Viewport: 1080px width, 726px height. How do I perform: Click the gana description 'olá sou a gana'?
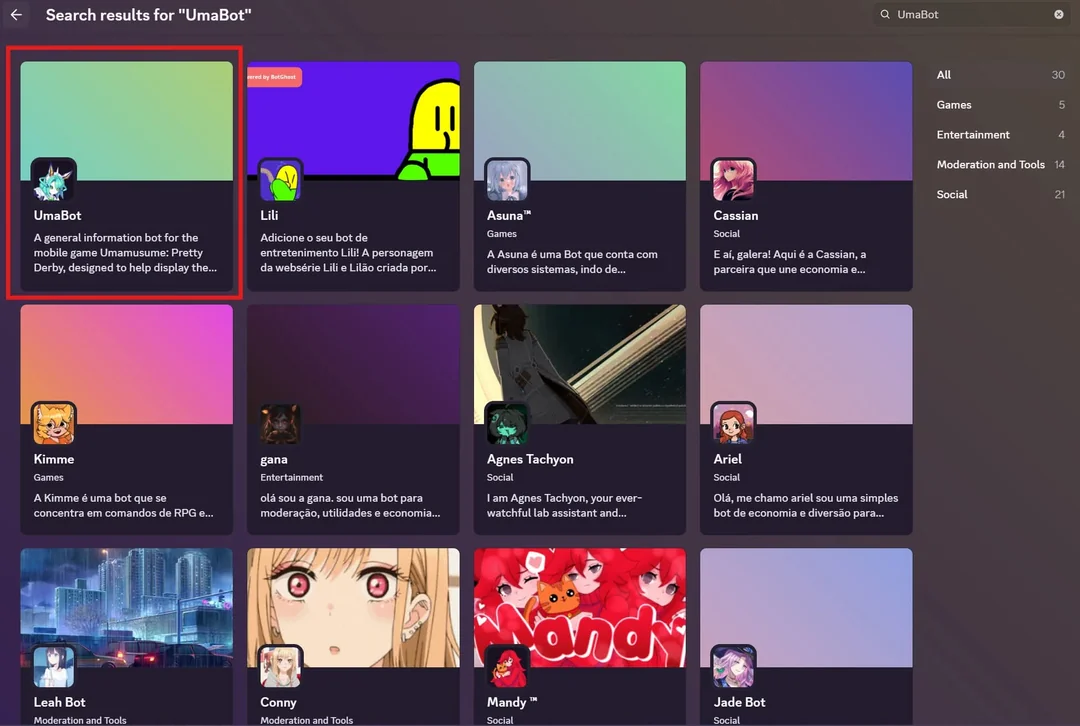click(350, 506)
